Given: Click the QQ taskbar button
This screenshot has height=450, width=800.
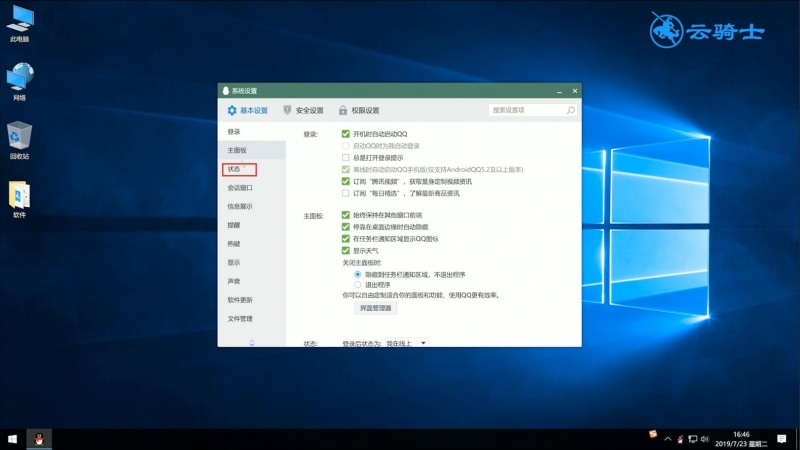Looking at the screenshot, I should click(x=39, y=439).
